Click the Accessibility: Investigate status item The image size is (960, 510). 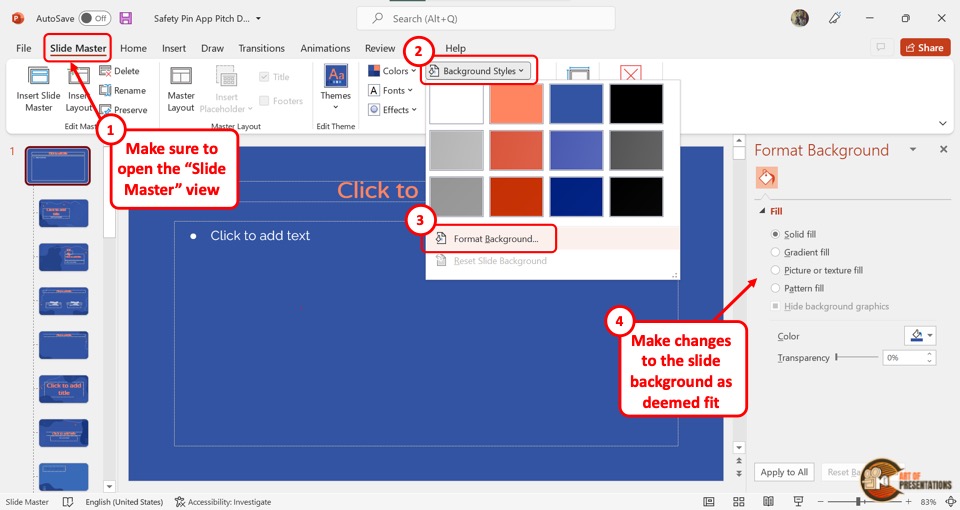point(223,502)
